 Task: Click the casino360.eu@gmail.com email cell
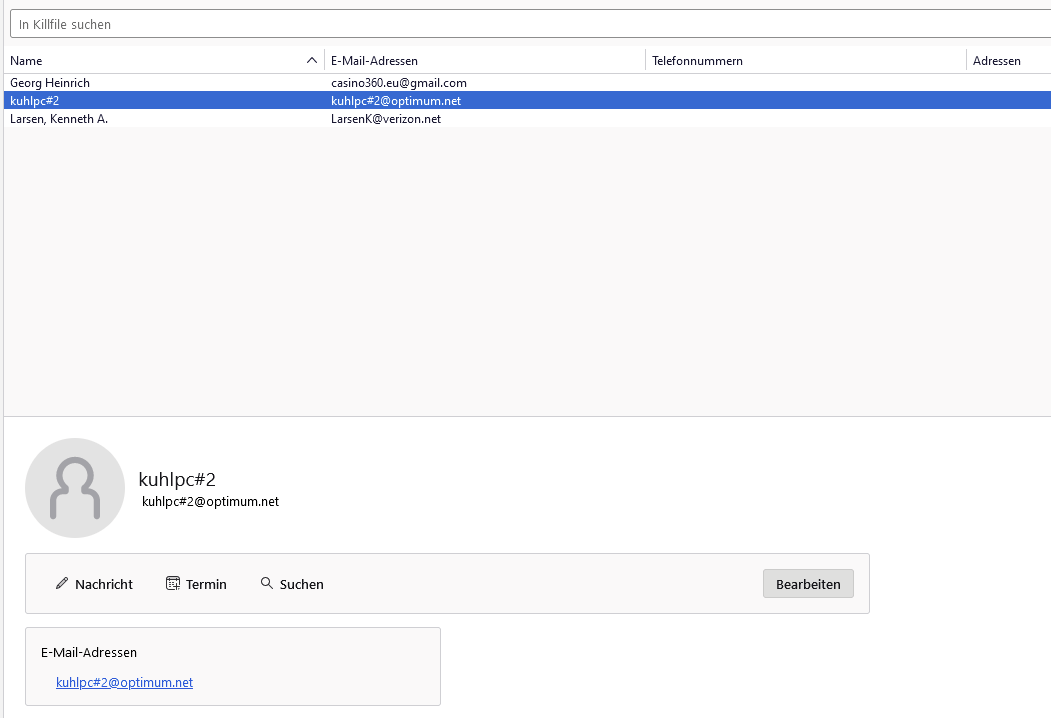pos(399,83)
